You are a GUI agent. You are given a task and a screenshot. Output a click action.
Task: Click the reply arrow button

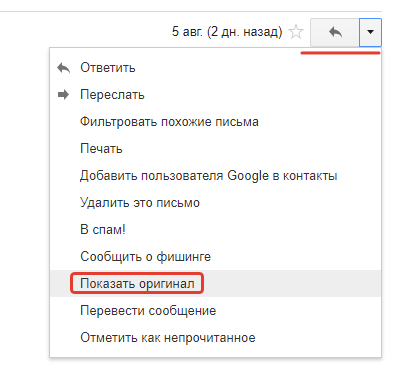point(335,32)
